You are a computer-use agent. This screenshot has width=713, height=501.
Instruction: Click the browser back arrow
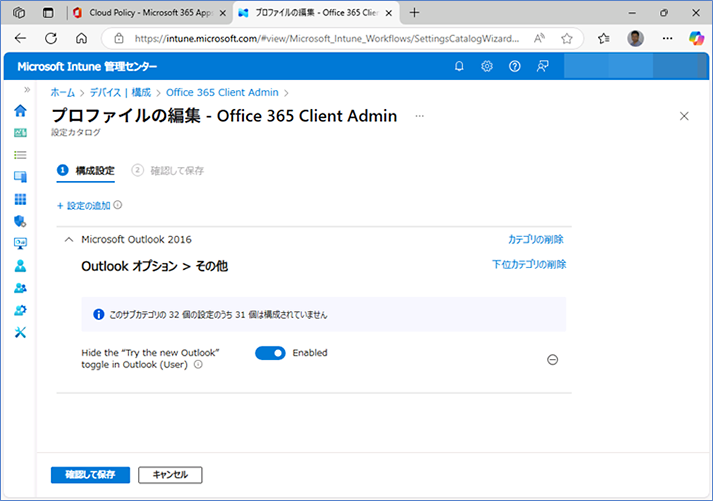click(20, 39)
